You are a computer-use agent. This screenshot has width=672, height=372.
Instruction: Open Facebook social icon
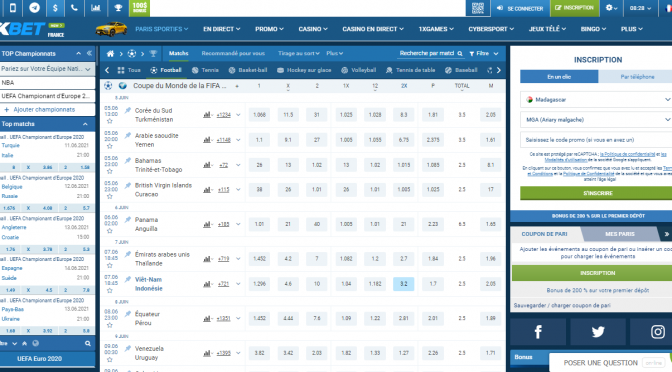[538, 332]
